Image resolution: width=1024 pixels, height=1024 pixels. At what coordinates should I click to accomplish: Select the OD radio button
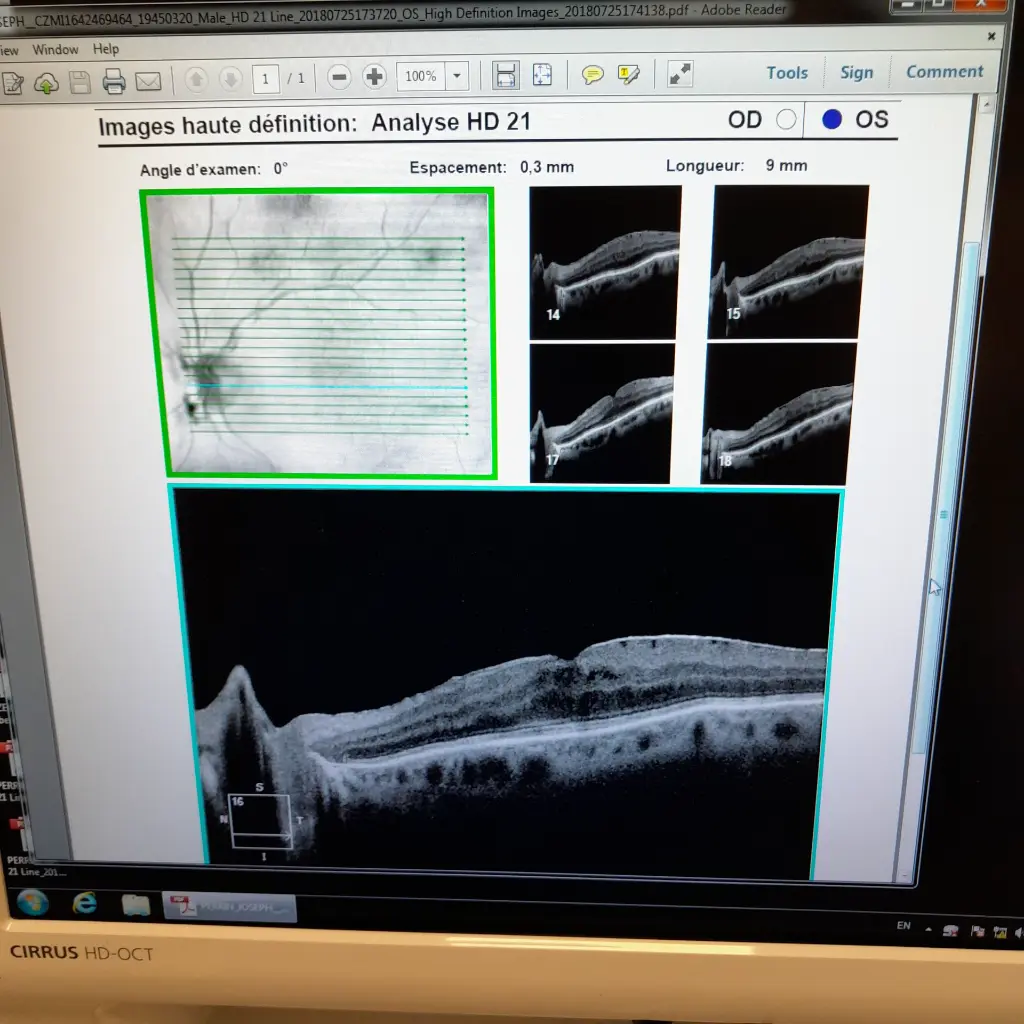pos(786,120)
